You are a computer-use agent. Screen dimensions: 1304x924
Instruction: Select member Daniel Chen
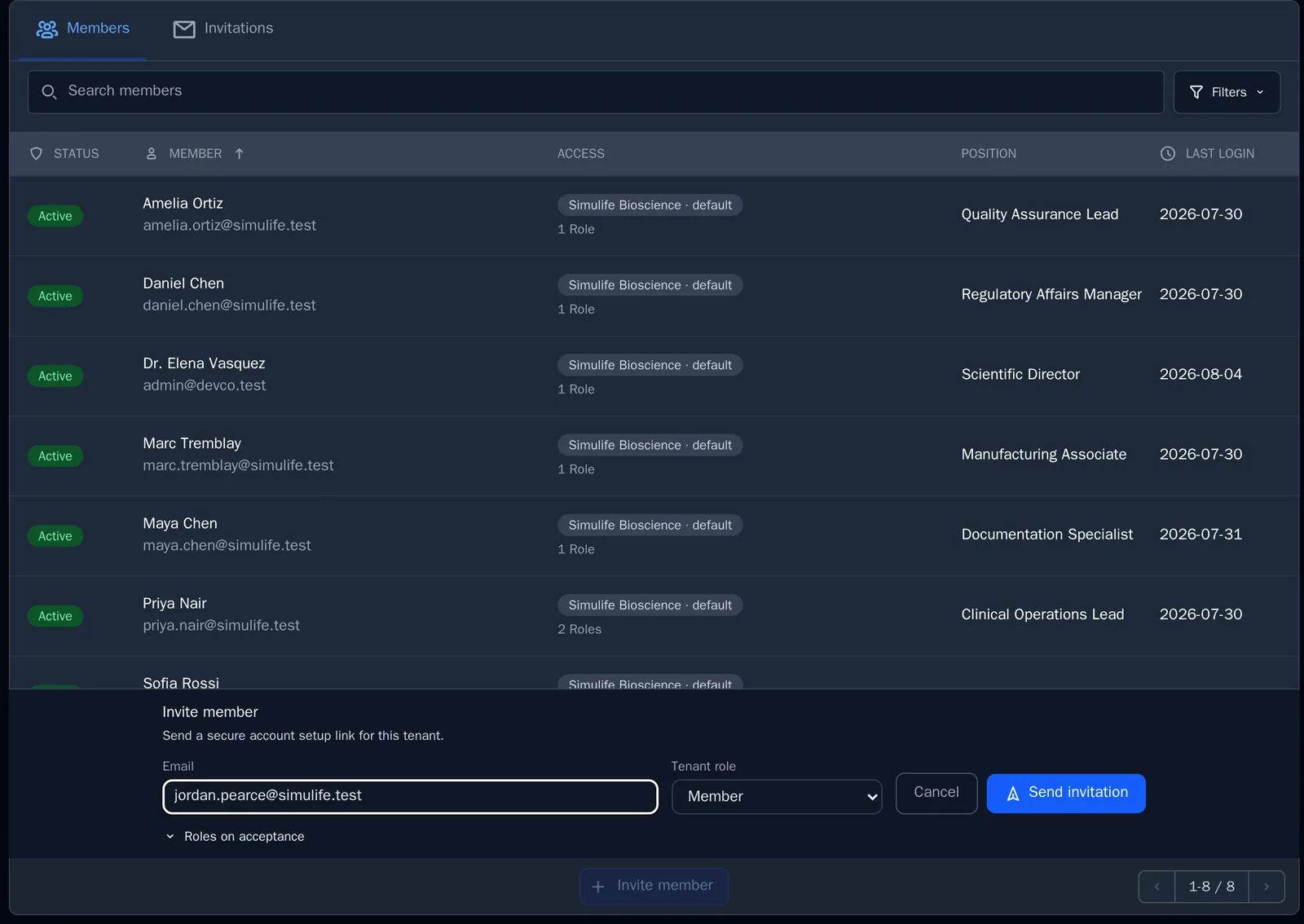coord(183,283)
